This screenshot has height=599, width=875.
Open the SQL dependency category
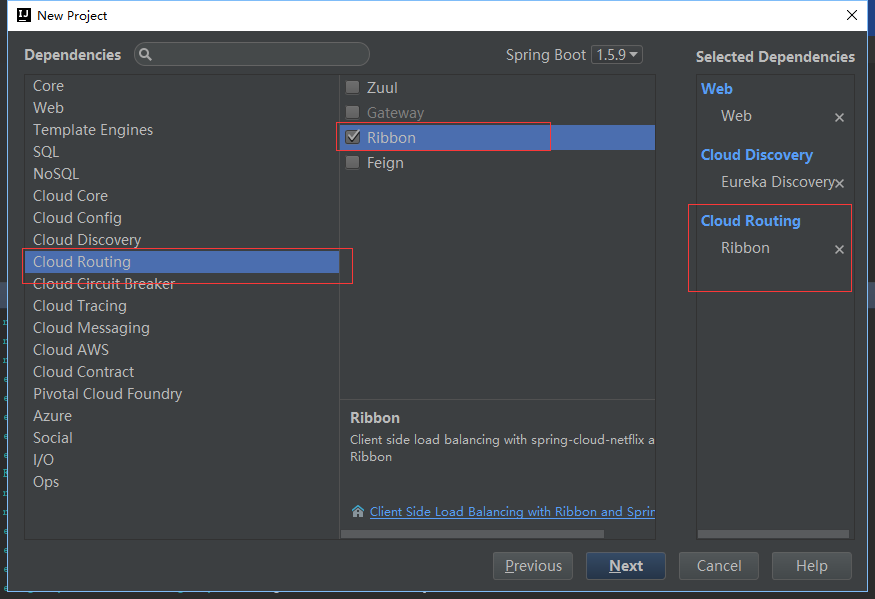point(182,152)
